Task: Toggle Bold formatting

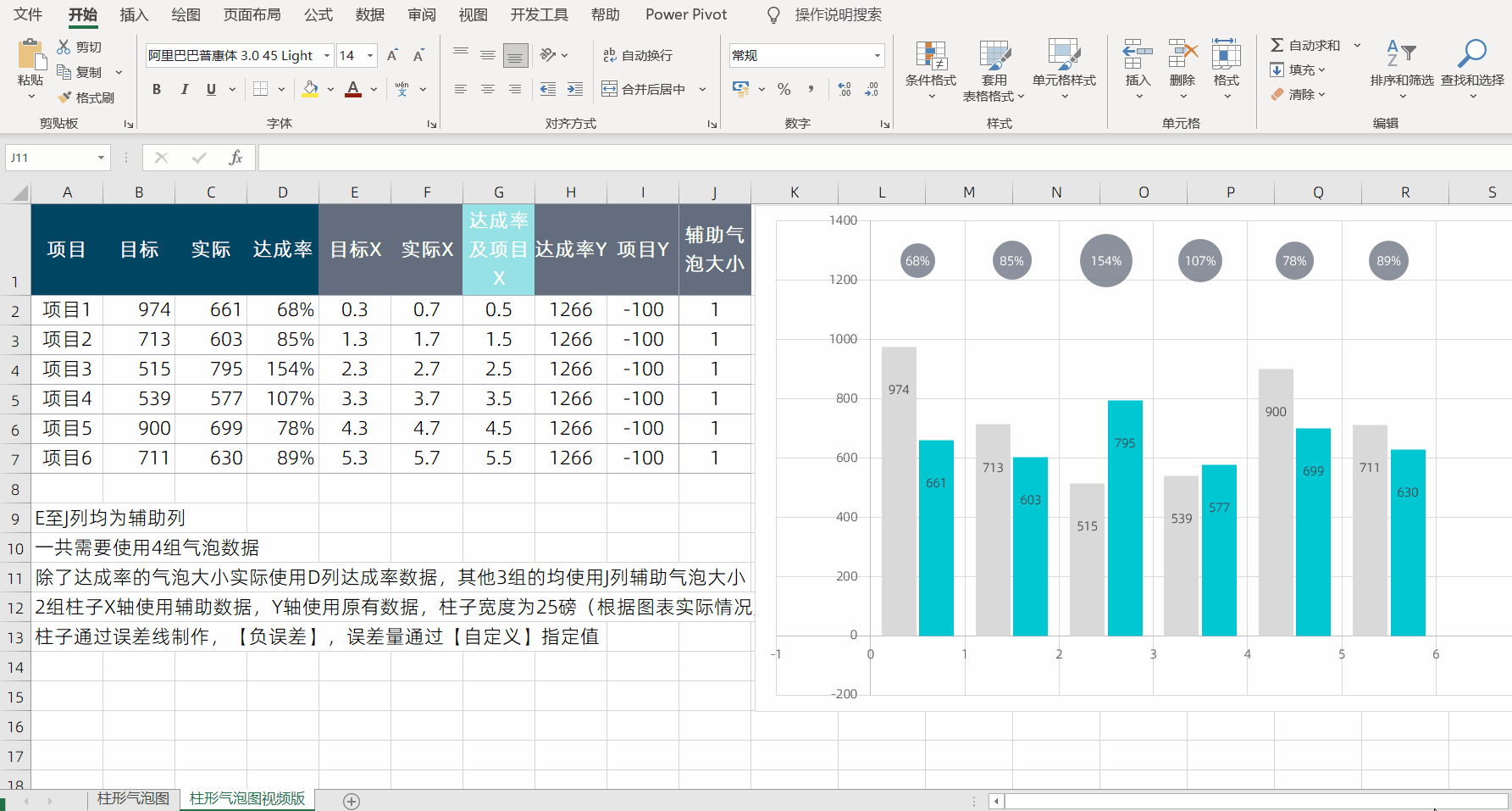Action: point(157,89)
